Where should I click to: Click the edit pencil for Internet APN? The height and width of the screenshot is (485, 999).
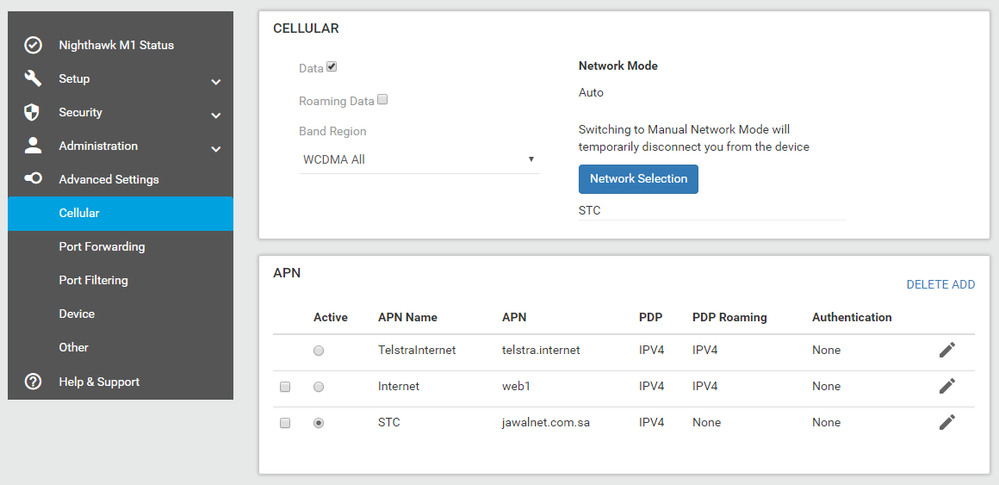pyautogui.click(x=946, y=386)
